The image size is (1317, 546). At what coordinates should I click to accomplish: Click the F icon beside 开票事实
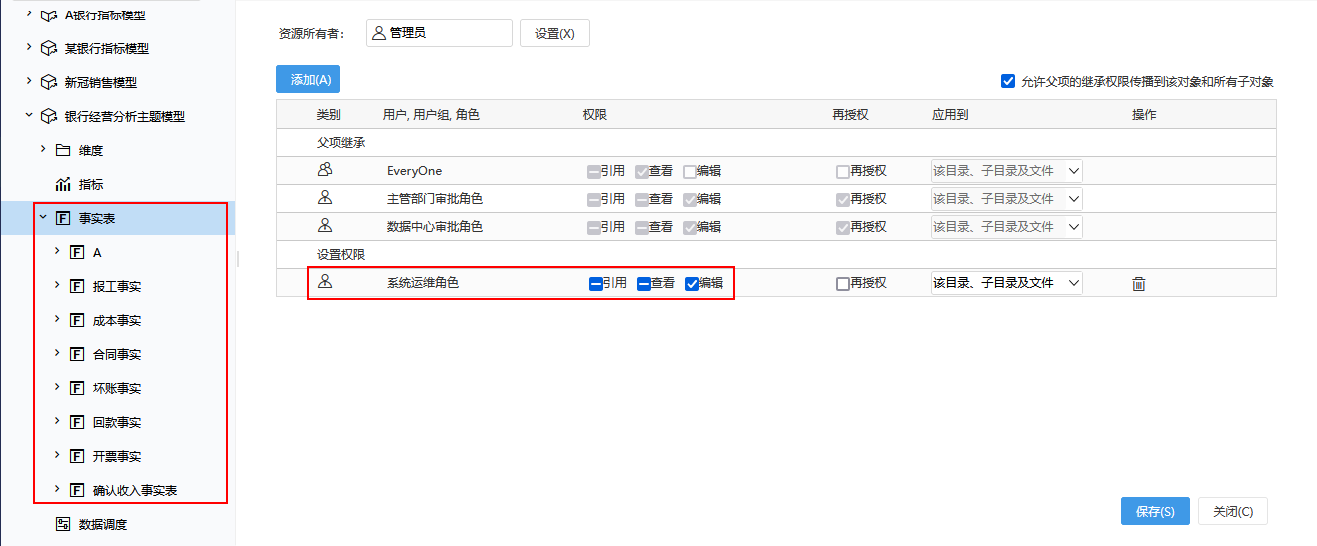[x=77, y=456]
